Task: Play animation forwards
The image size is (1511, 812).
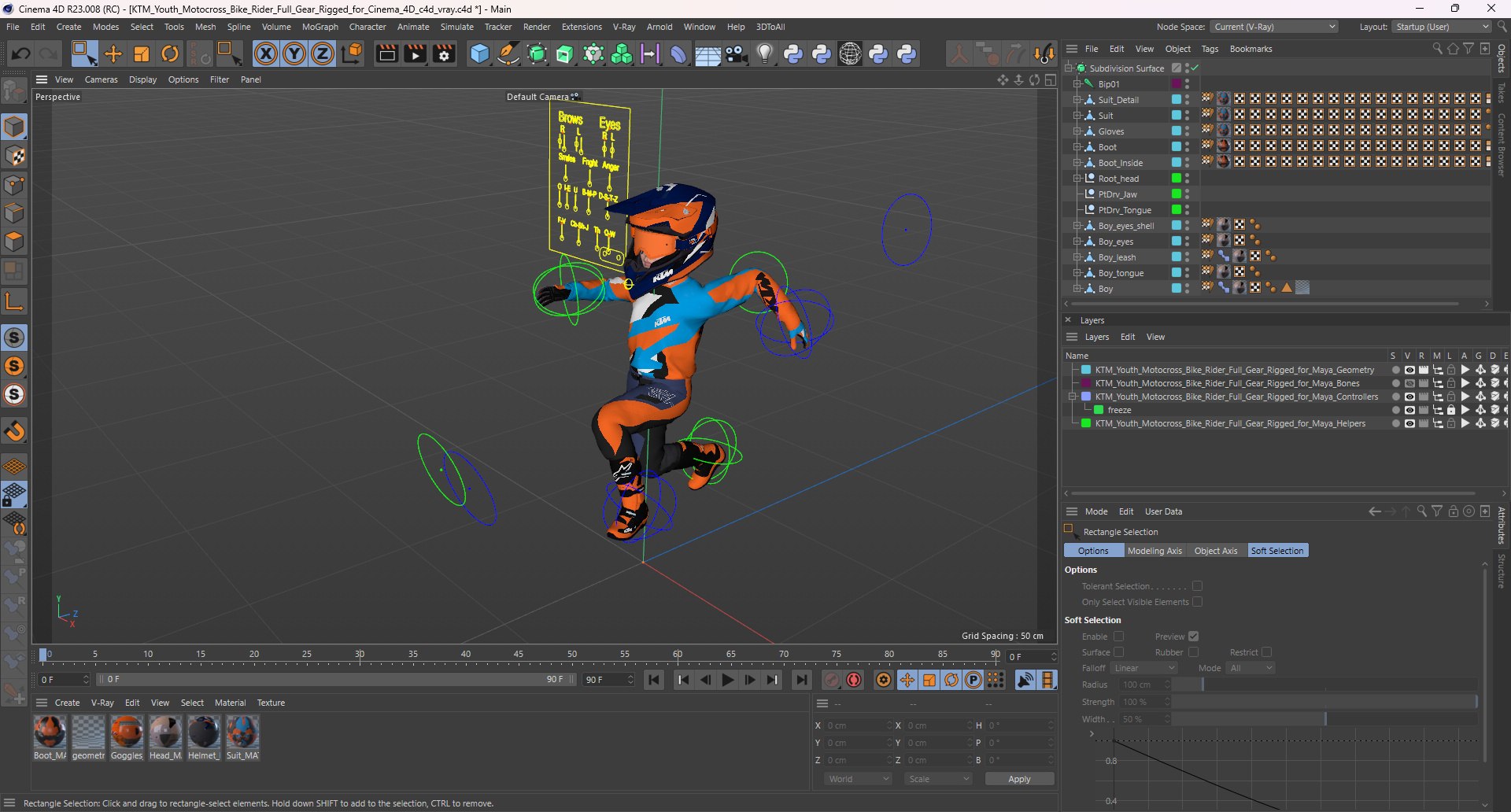Action: pyautogui.click(x=728, y=680)
